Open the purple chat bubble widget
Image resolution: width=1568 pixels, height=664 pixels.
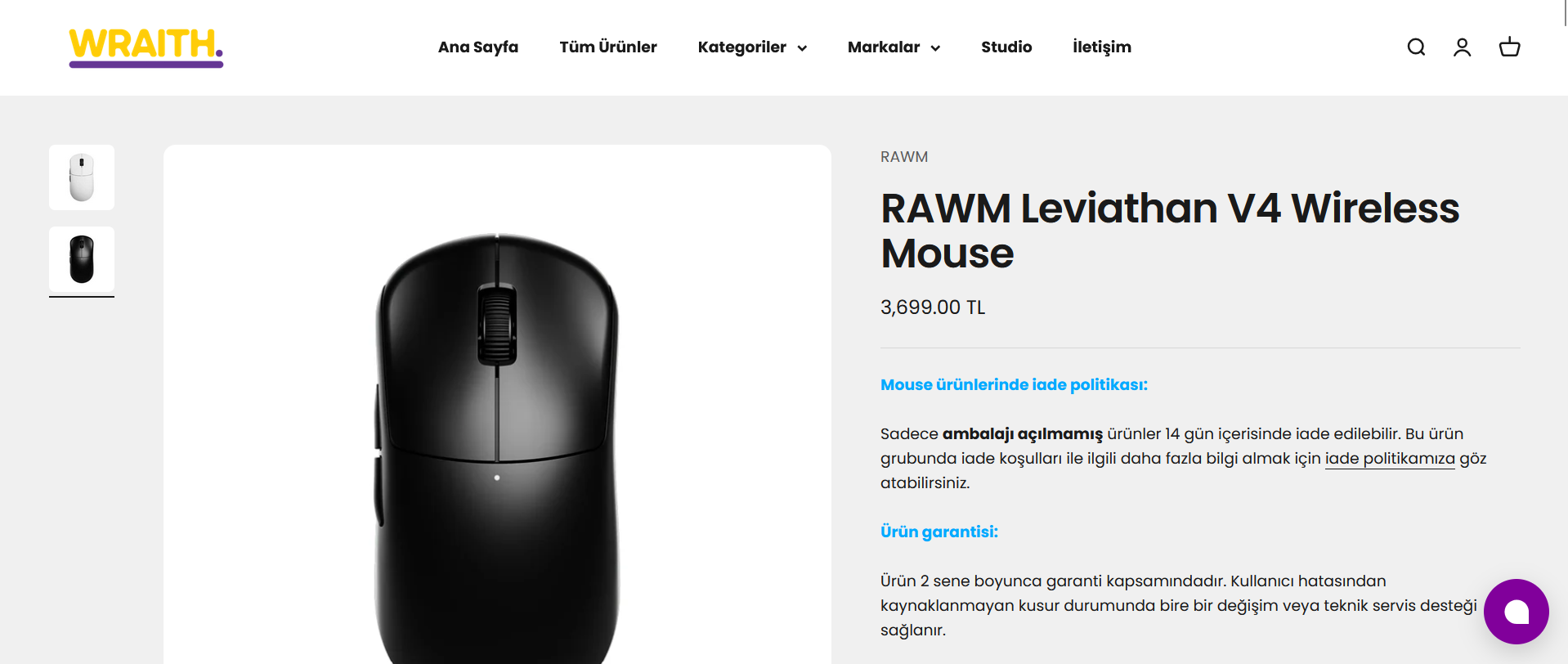(x=1516, y=612)
